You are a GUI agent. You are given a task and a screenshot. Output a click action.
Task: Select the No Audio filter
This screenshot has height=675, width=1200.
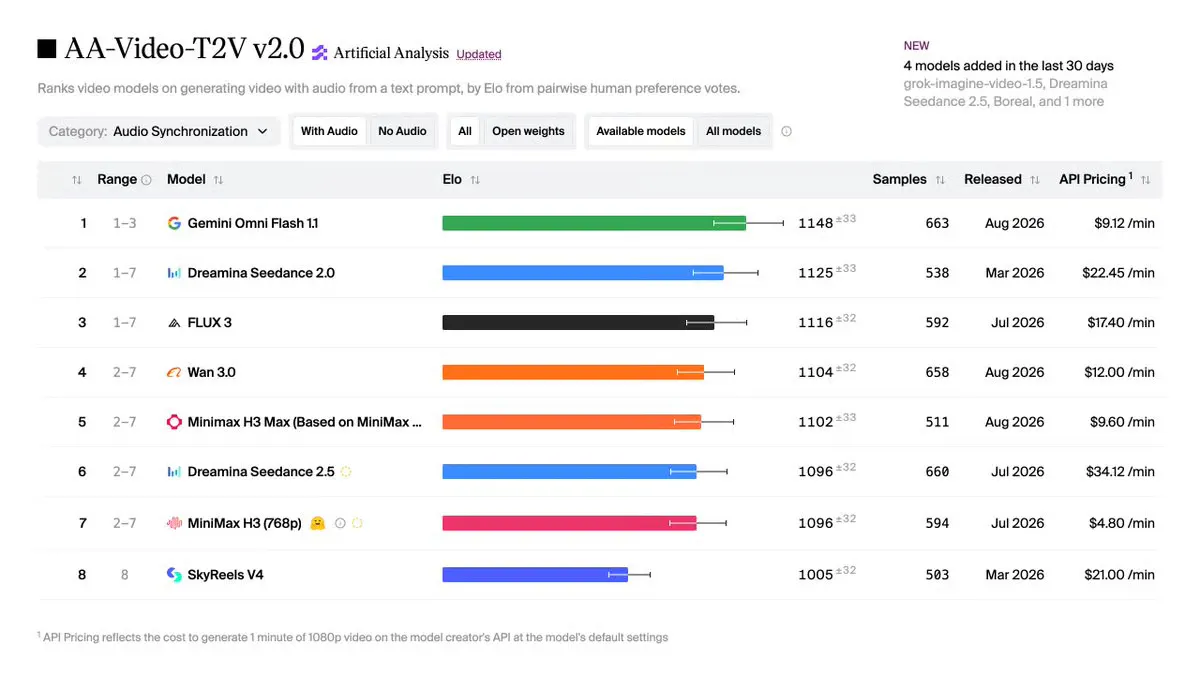pos(402,131)
